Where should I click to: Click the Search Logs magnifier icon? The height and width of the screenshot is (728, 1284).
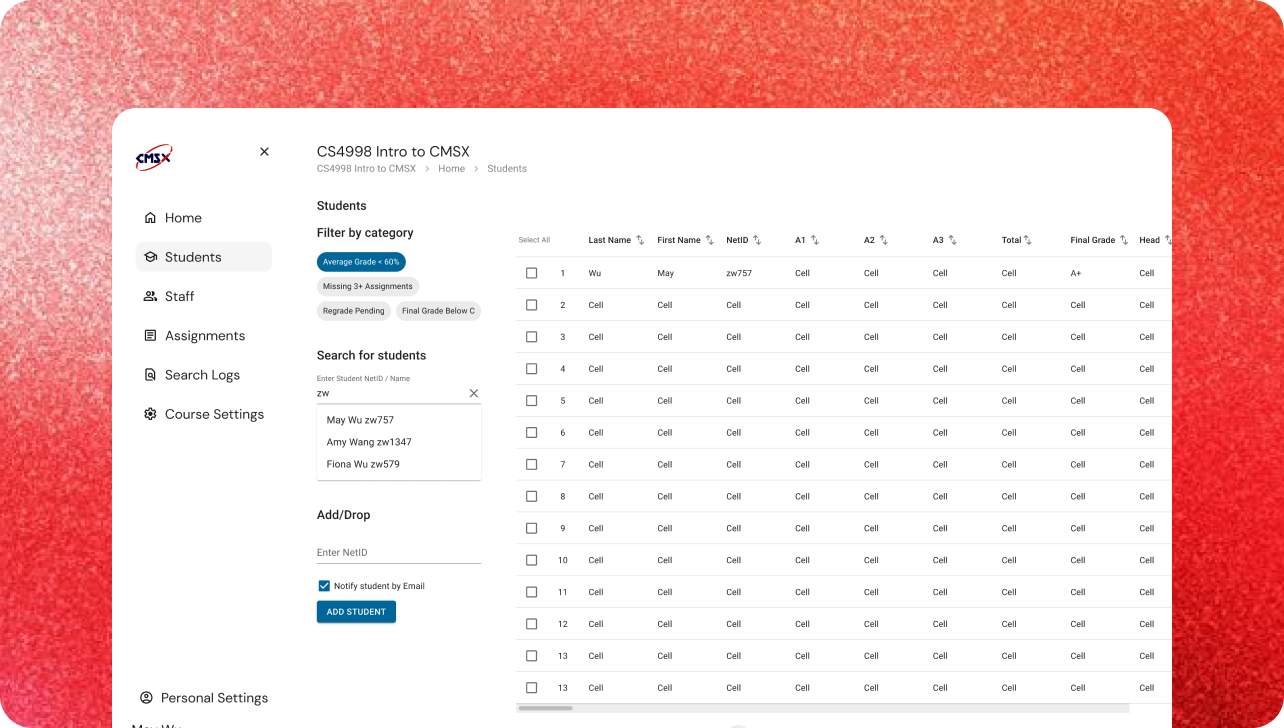pos(150,375)
